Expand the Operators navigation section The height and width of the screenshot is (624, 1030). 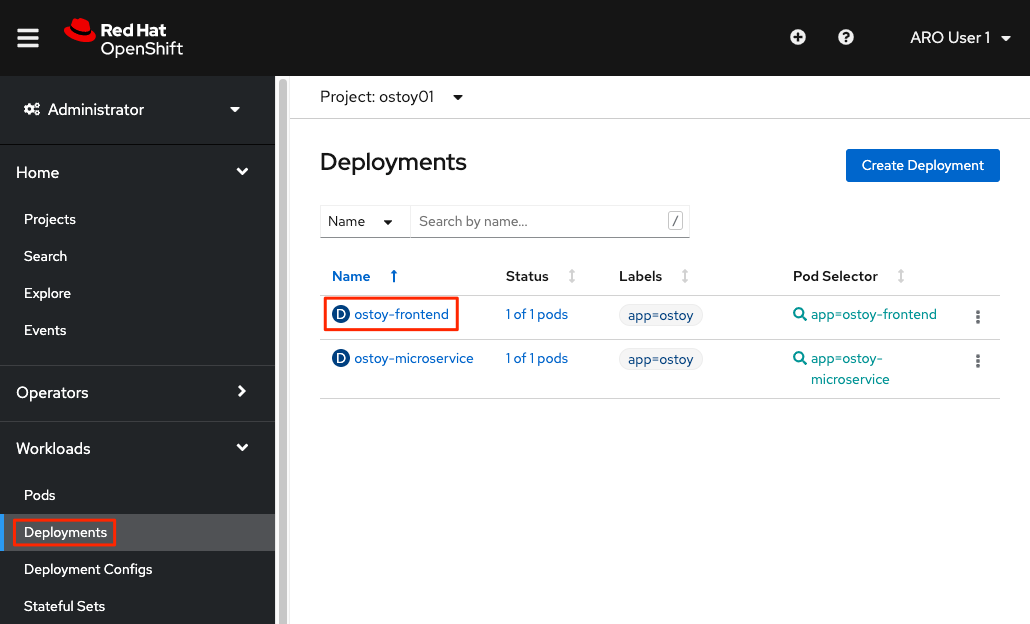click(x=137, y=392)
